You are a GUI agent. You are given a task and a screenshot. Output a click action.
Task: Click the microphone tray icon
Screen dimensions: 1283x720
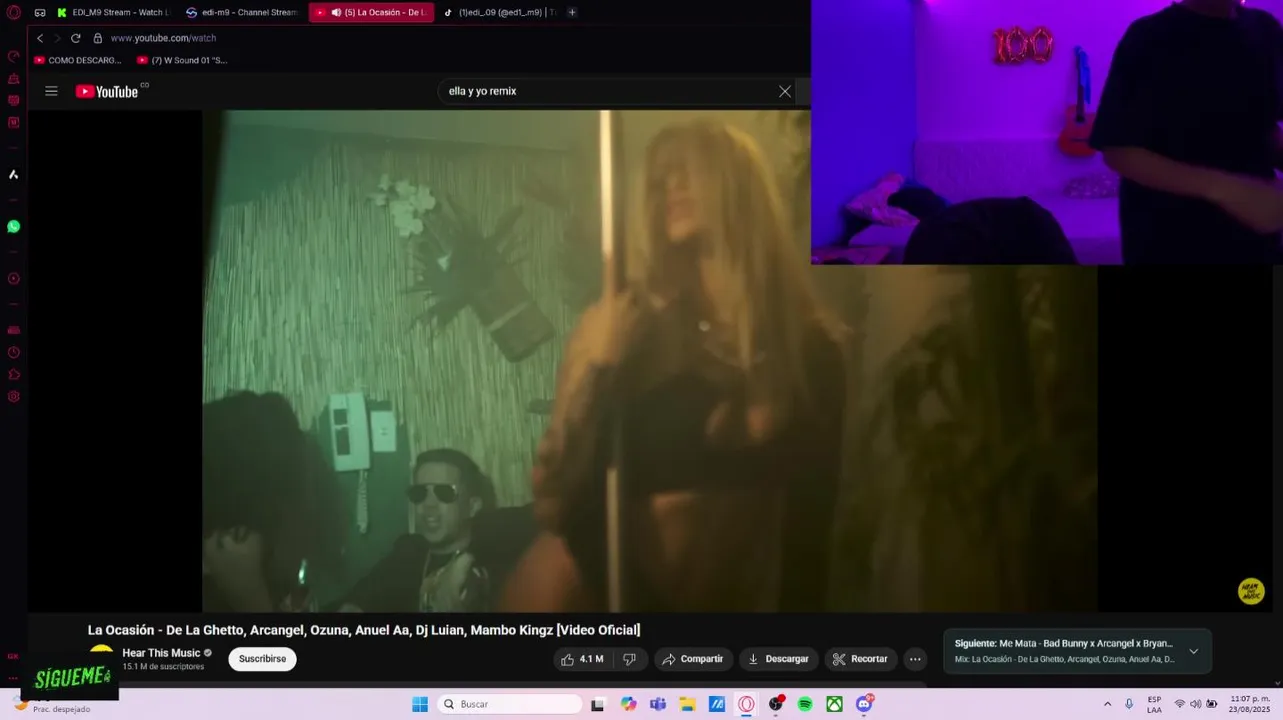(1129, 704)
